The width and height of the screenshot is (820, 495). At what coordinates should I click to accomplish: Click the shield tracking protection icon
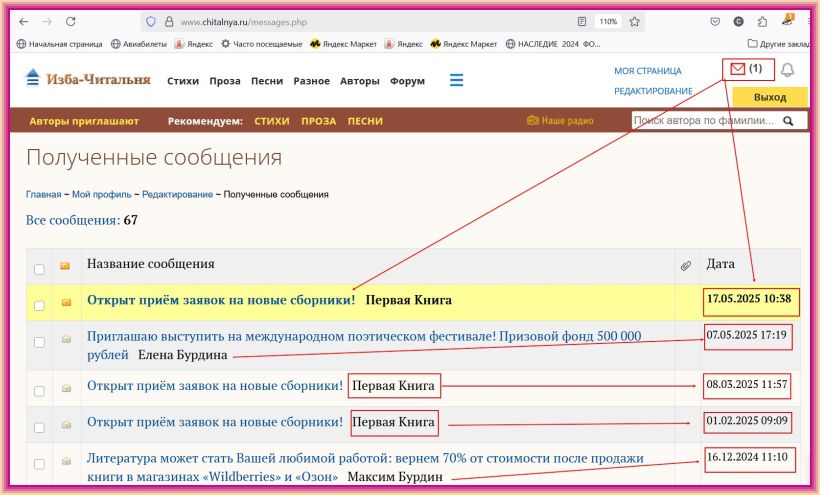(151, 21)
